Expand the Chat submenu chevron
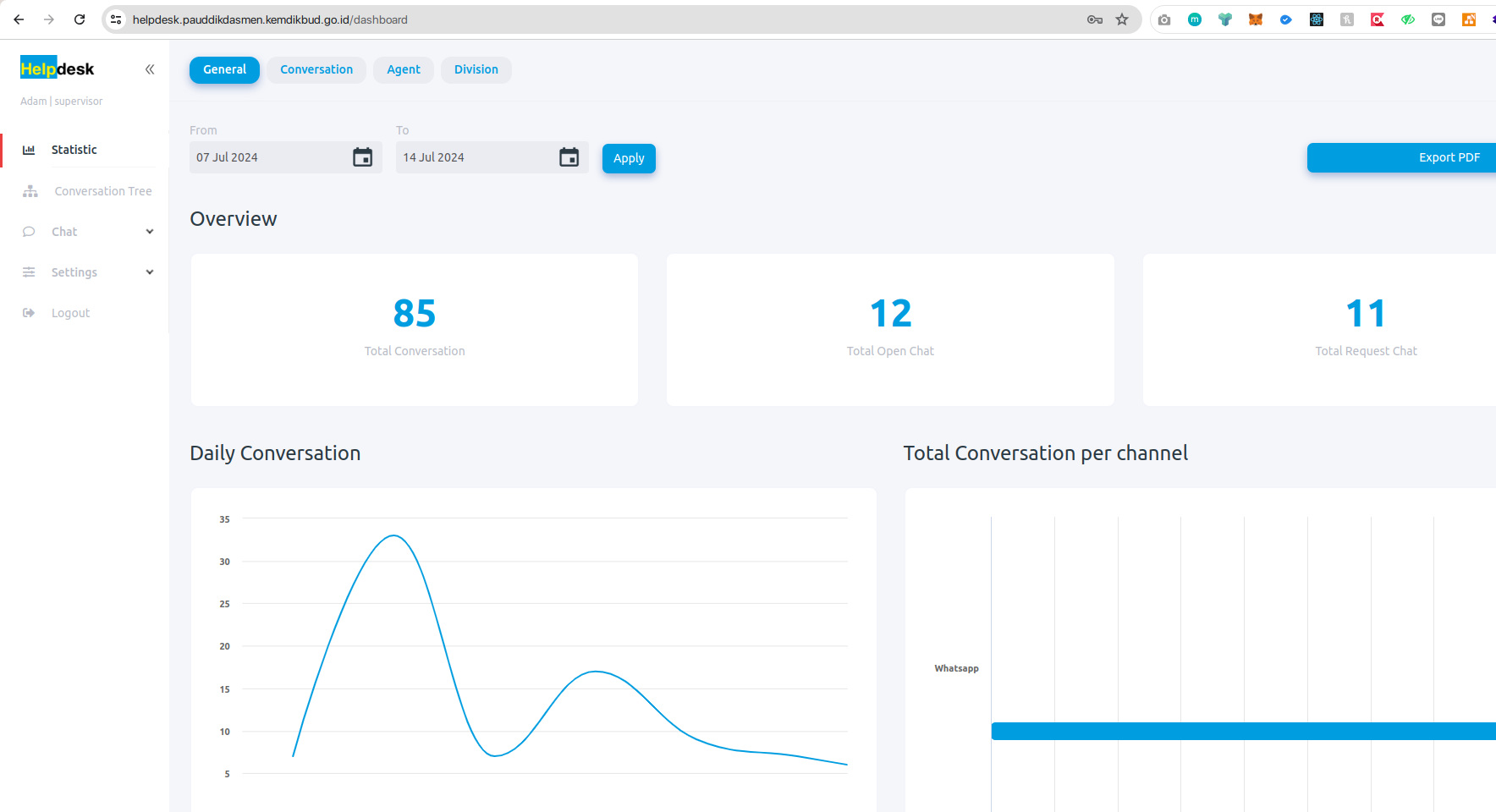The height and width of the screenshot is (812, 1496). coord(150,232)
